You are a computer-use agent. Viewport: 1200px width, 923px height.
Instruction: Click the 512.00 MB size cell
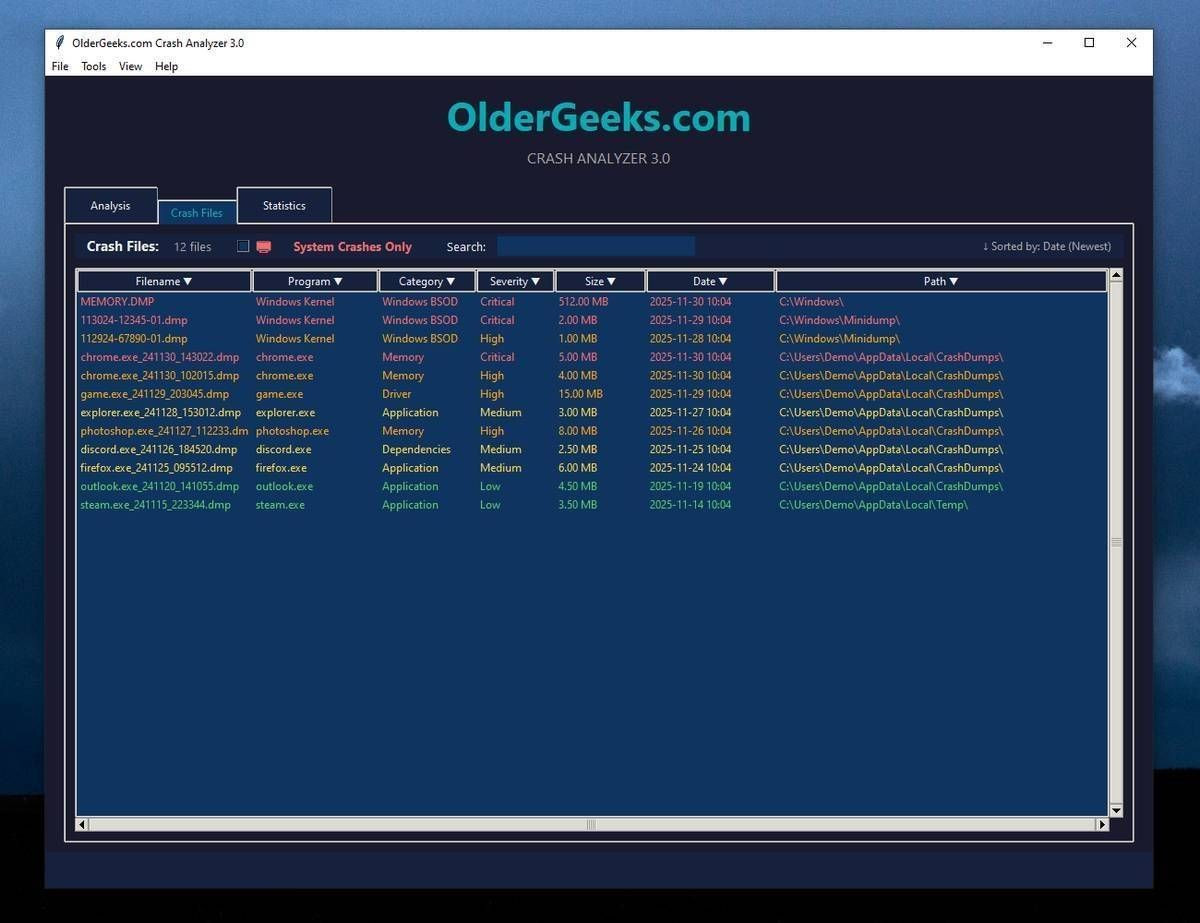point(581,301)
